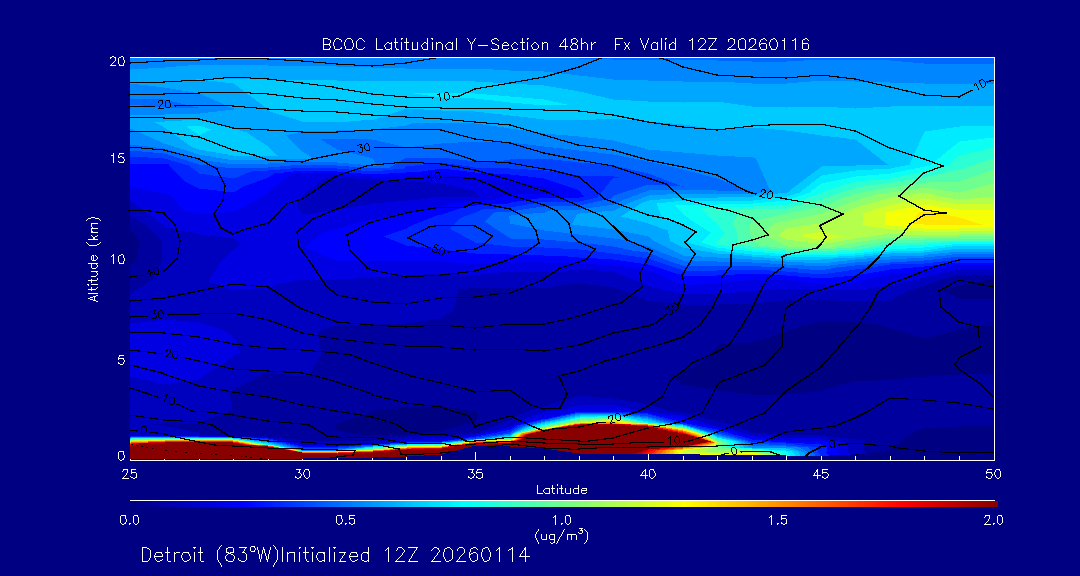Click the contour label 10 near the plot's top center
Screen dimensions: 1080x576
tap(443, 97)
